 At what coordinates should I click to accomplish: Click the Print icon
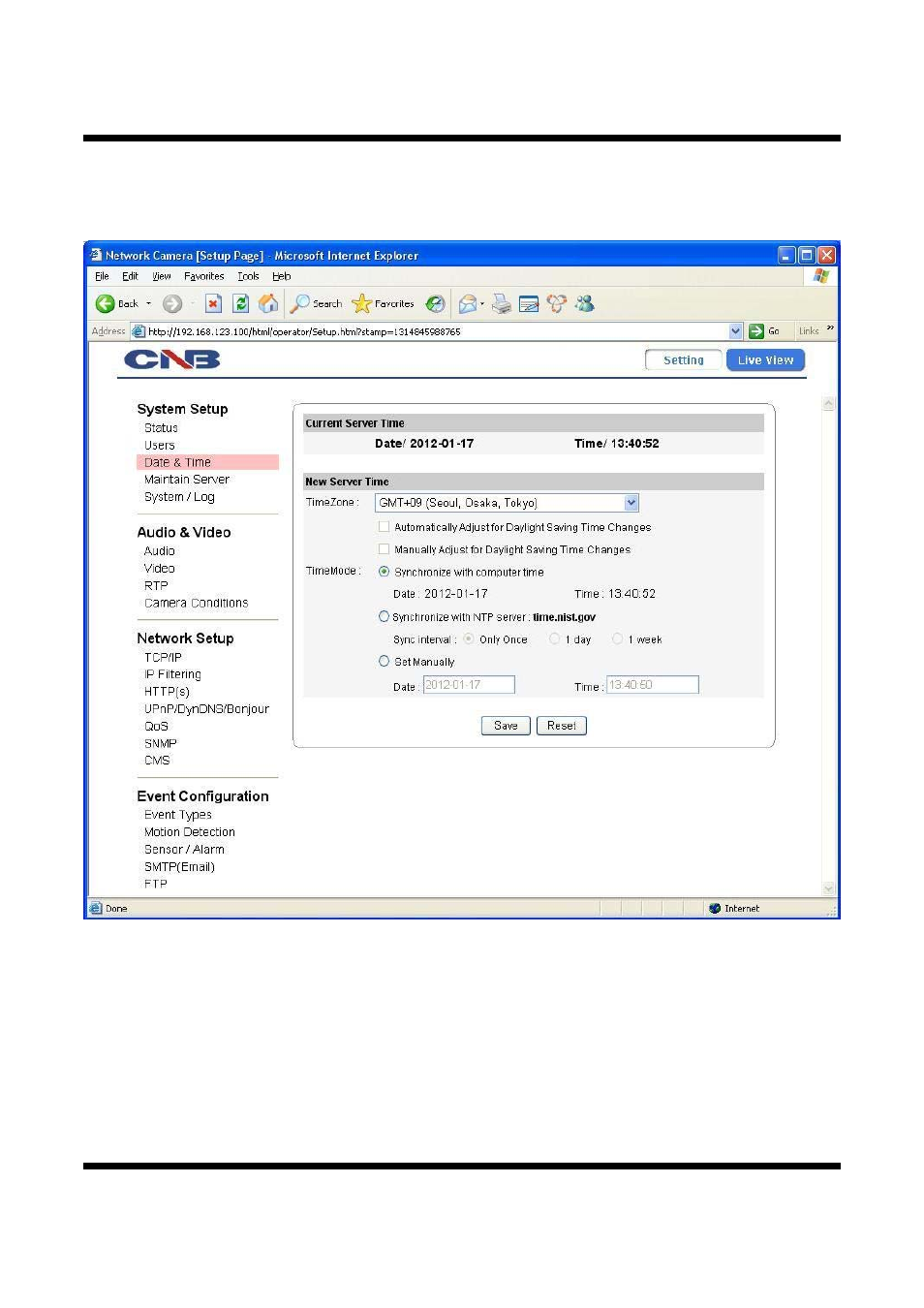[502, 304]
